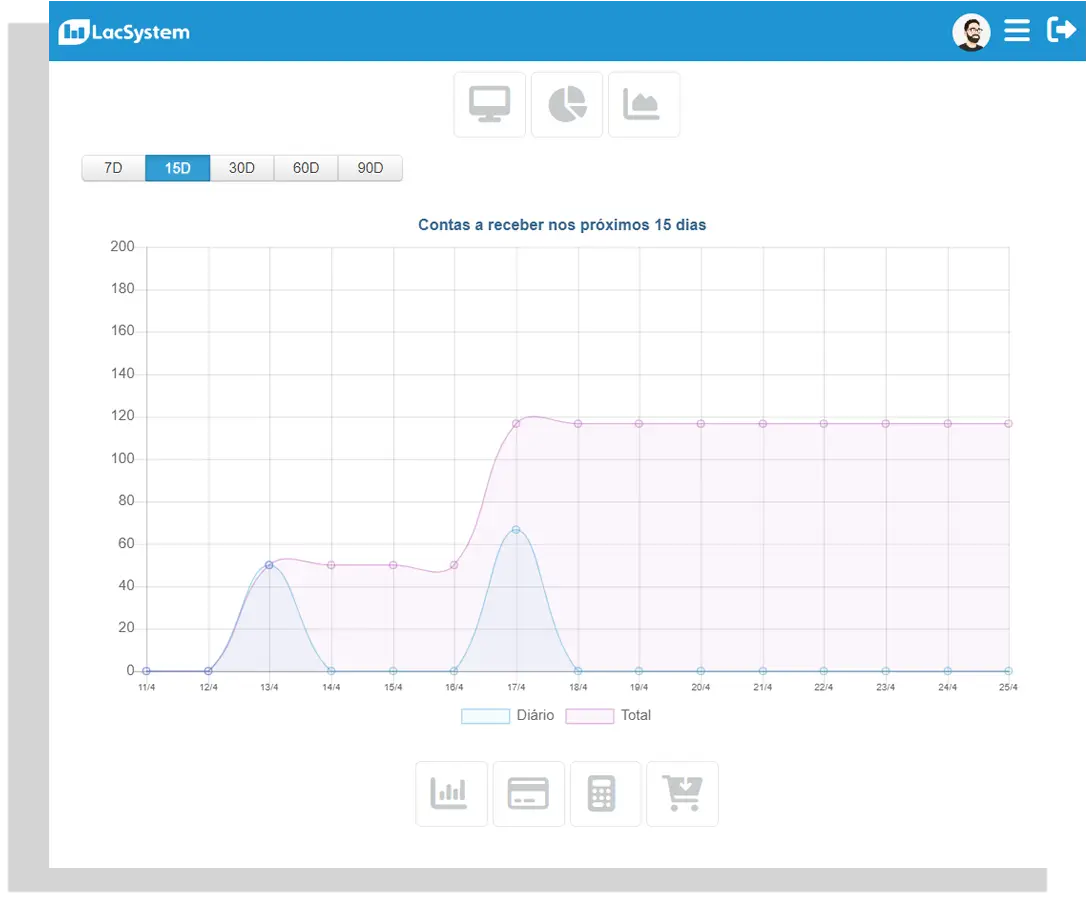Image resolution: width=1087 pixels, height=920 pixels.
Task: Open the shopping cart icon
Action: 682,794
